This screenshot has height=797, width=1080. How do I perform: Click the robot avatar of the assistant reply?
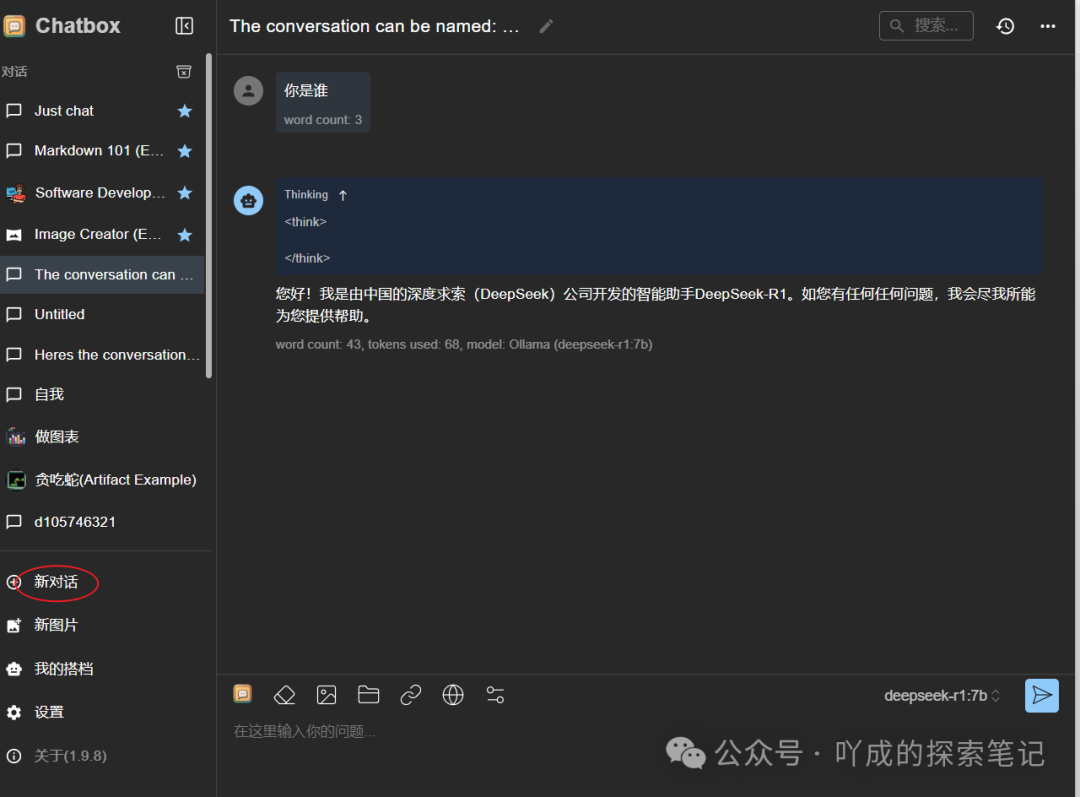pyautogui.click(x=249, y=200)
